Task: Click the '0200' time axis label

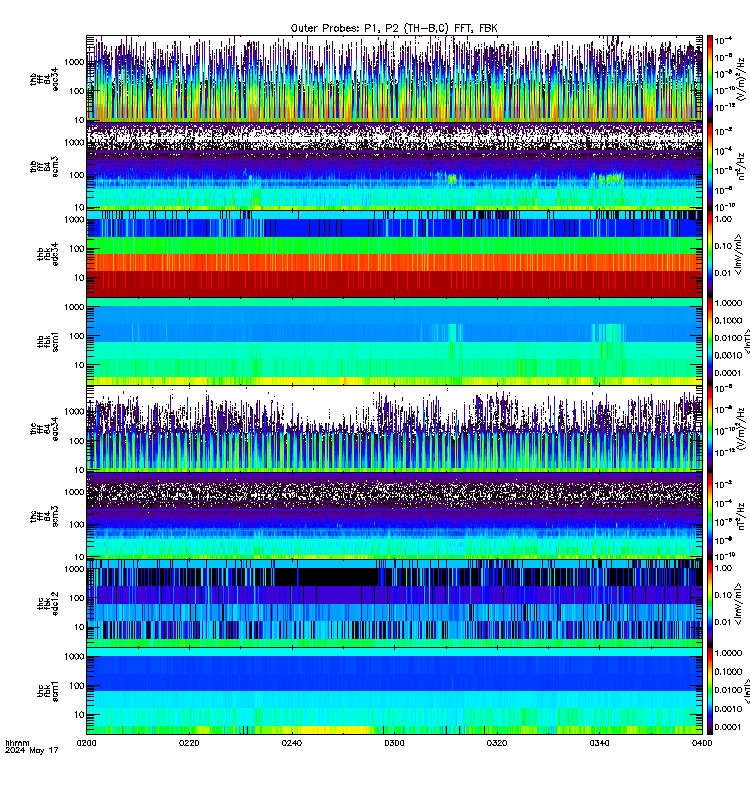Action: click(86, 743)
